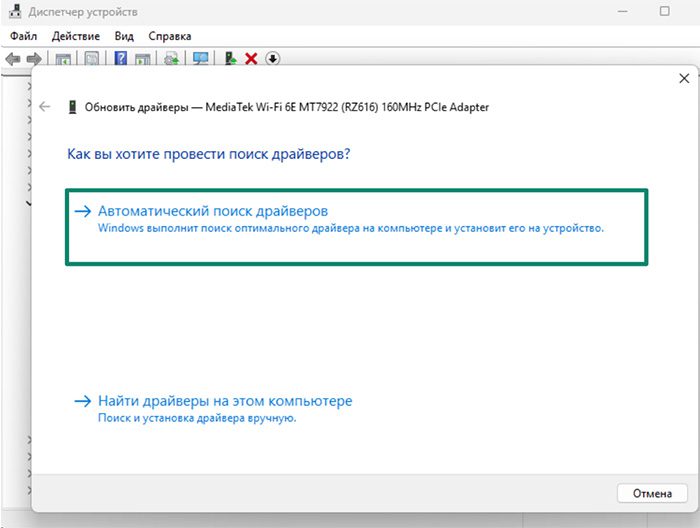Click the Windows выполнит поиск оптимального драйвера description
The image size is (700, 528).
click(x=350, y=228)
